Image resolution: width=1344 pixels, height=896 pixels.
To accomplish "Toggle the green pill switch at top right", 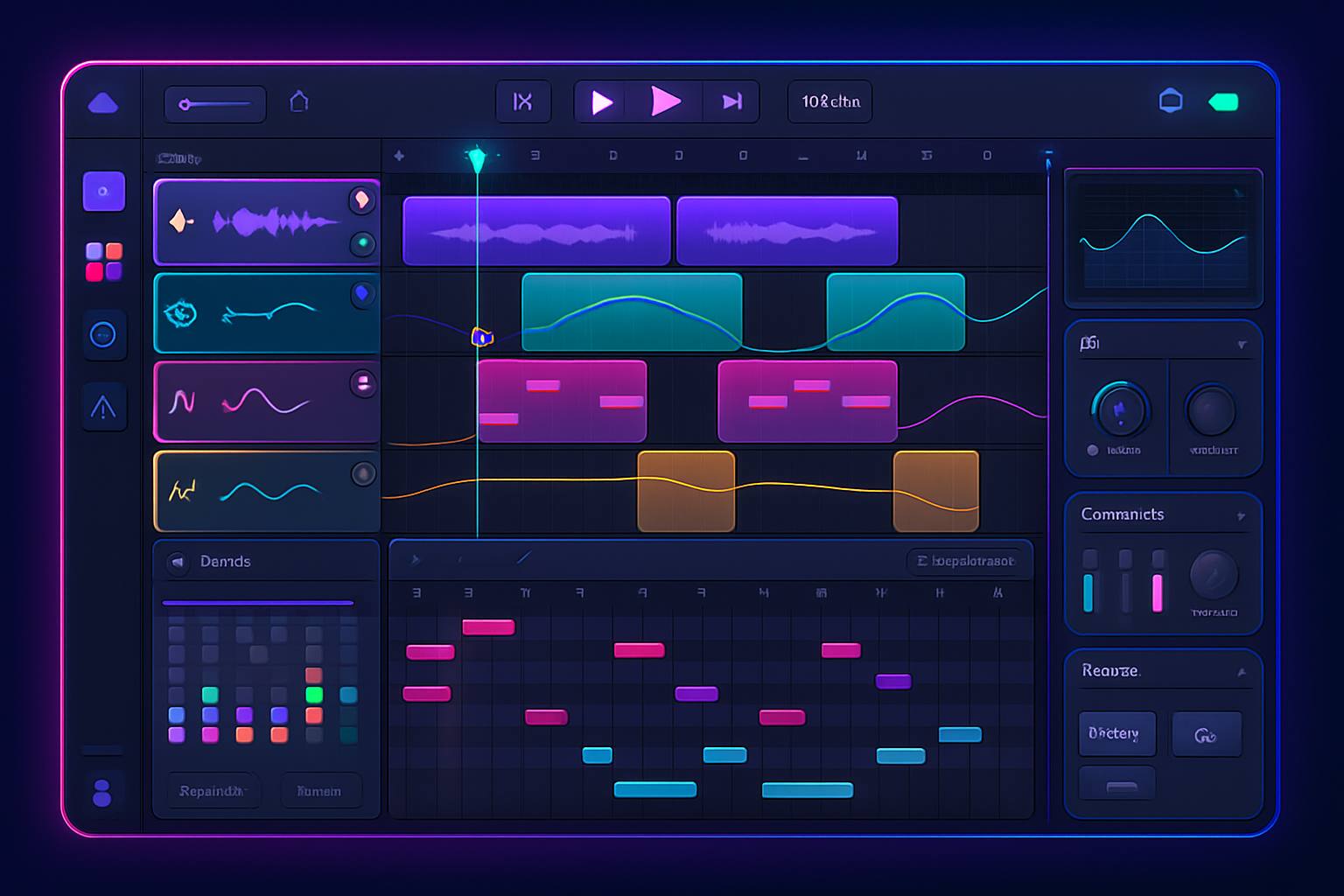I will 1223,102.
